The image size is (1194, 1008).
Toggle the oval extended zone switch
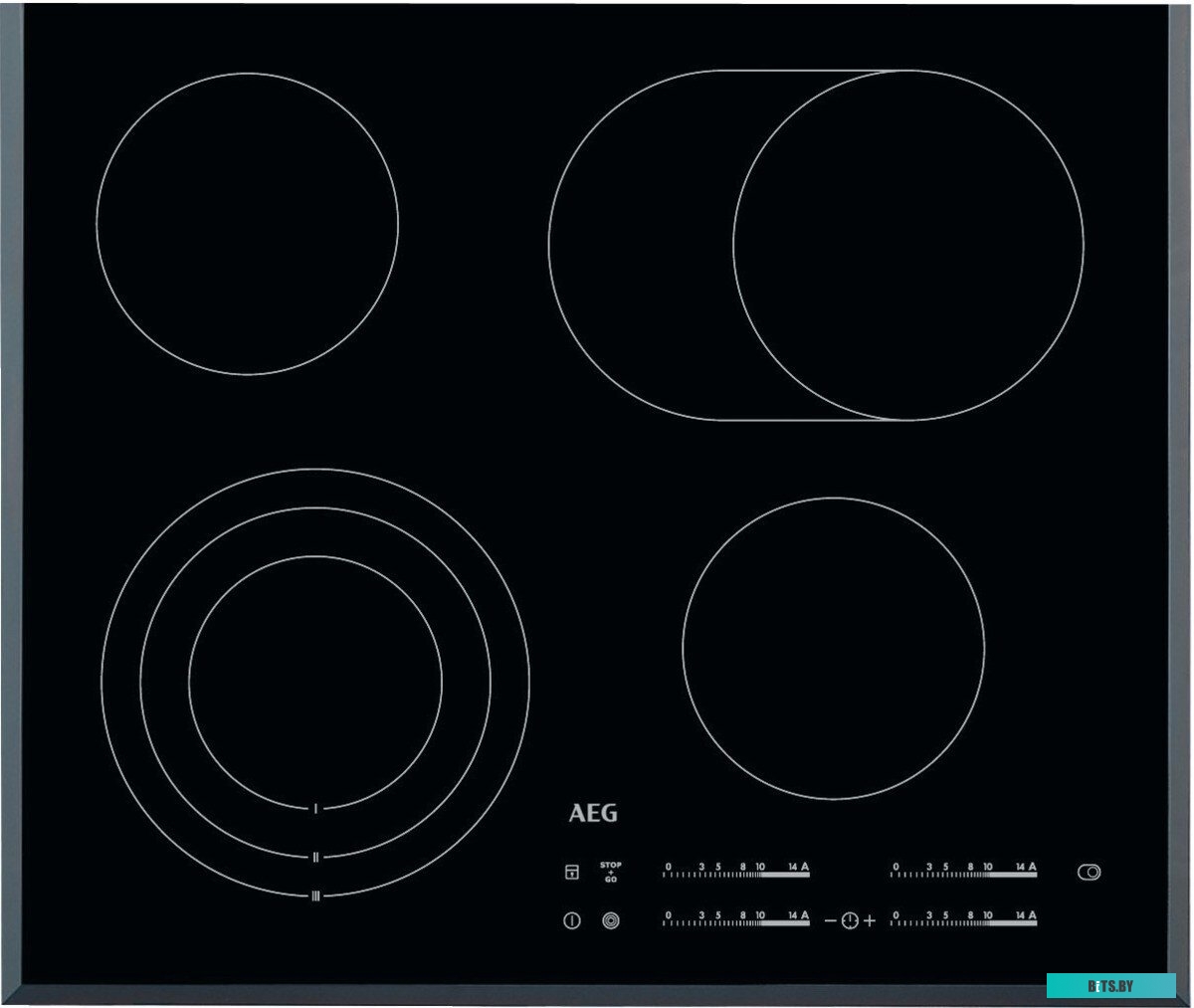coord(1089,873)
